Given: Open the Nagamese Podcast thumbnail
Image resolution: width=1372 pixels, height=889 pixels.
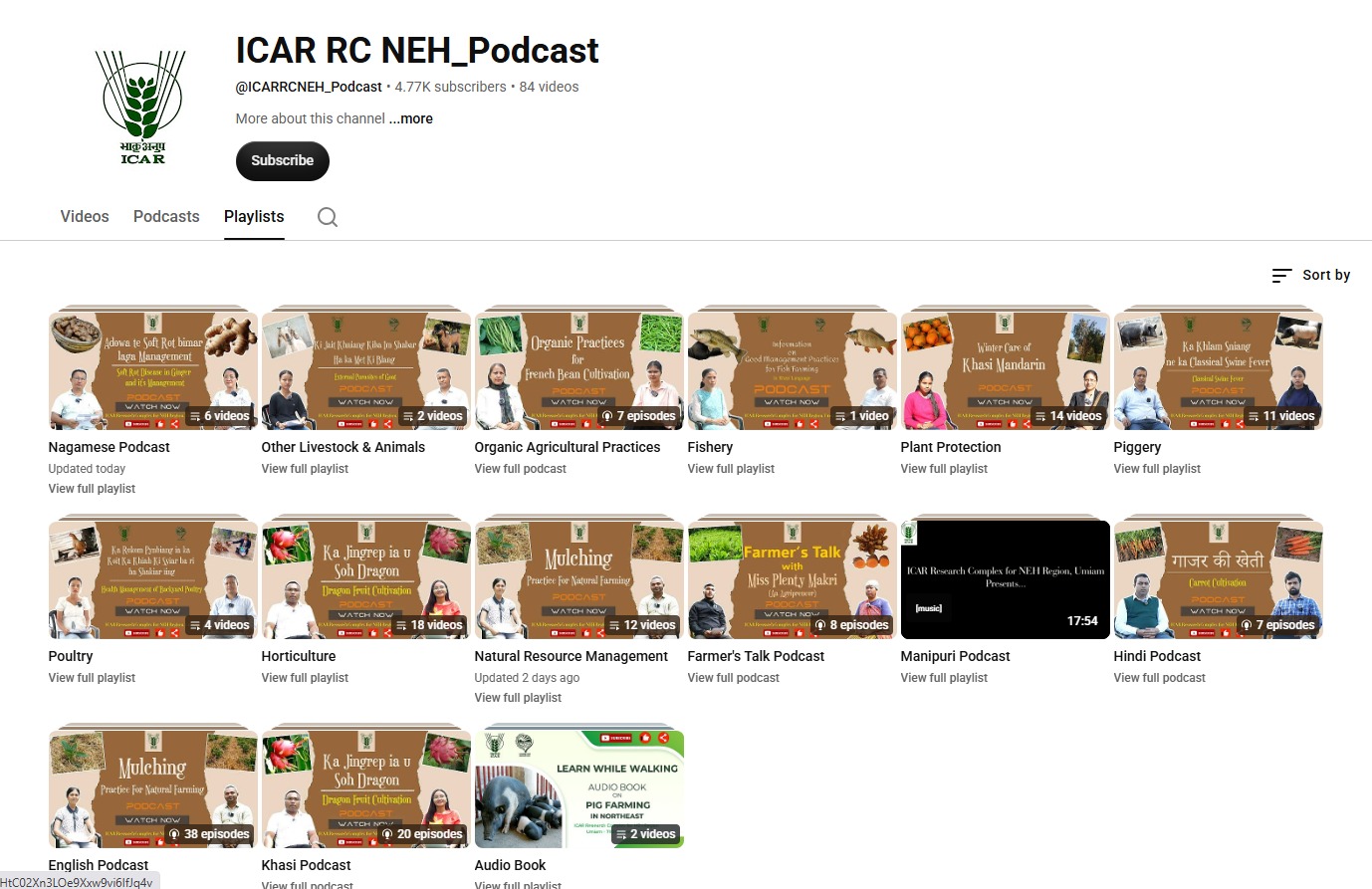Looking at the screenshot, I should 153,371.
